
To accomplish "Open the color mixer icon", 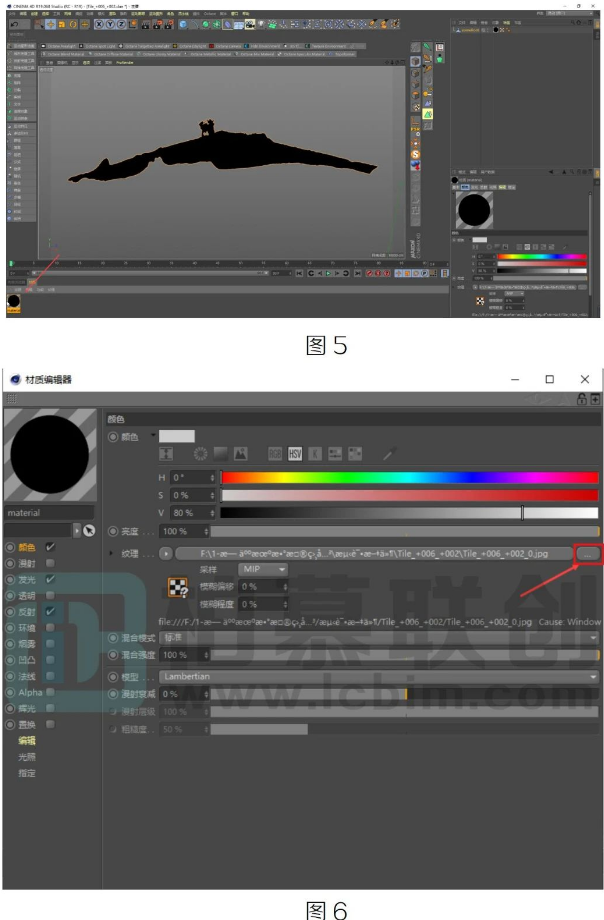I will tap(335, 454).
